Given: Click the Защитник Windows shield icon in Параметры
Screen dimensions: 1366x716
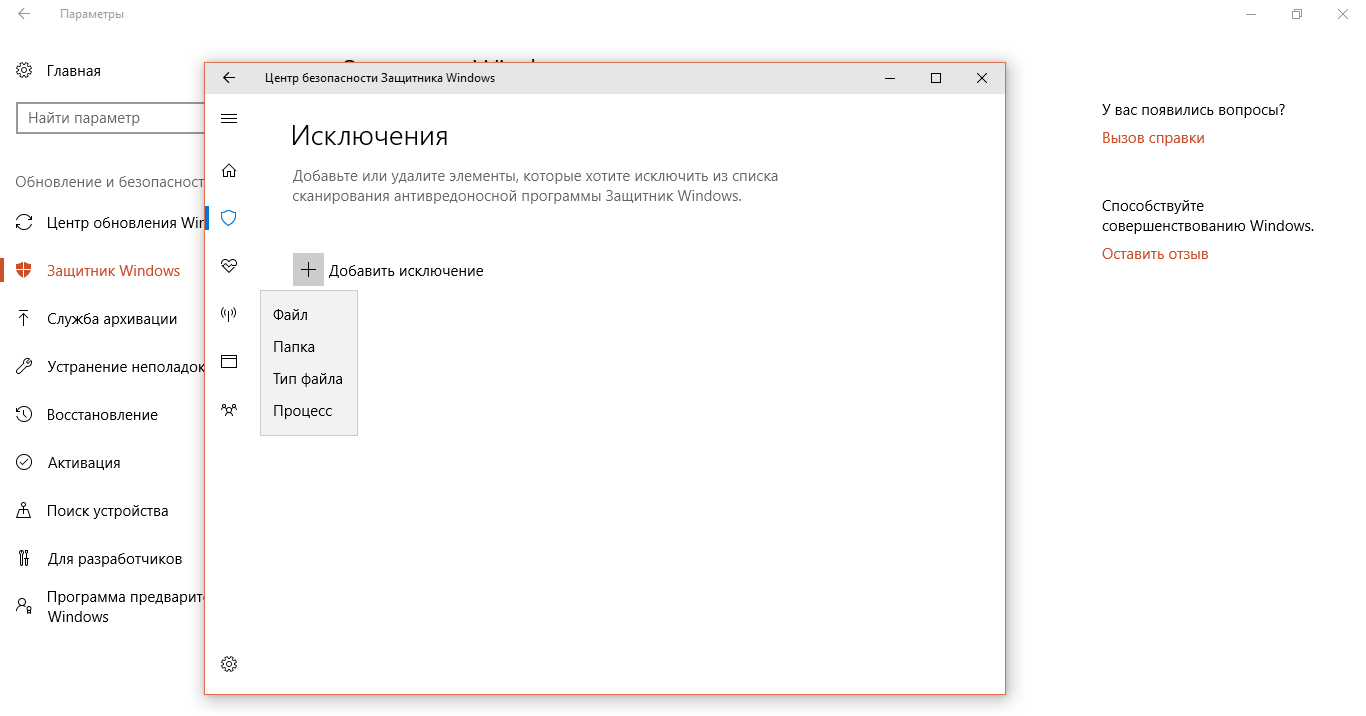Looking at the screenshot, I should tap(24, 271).
